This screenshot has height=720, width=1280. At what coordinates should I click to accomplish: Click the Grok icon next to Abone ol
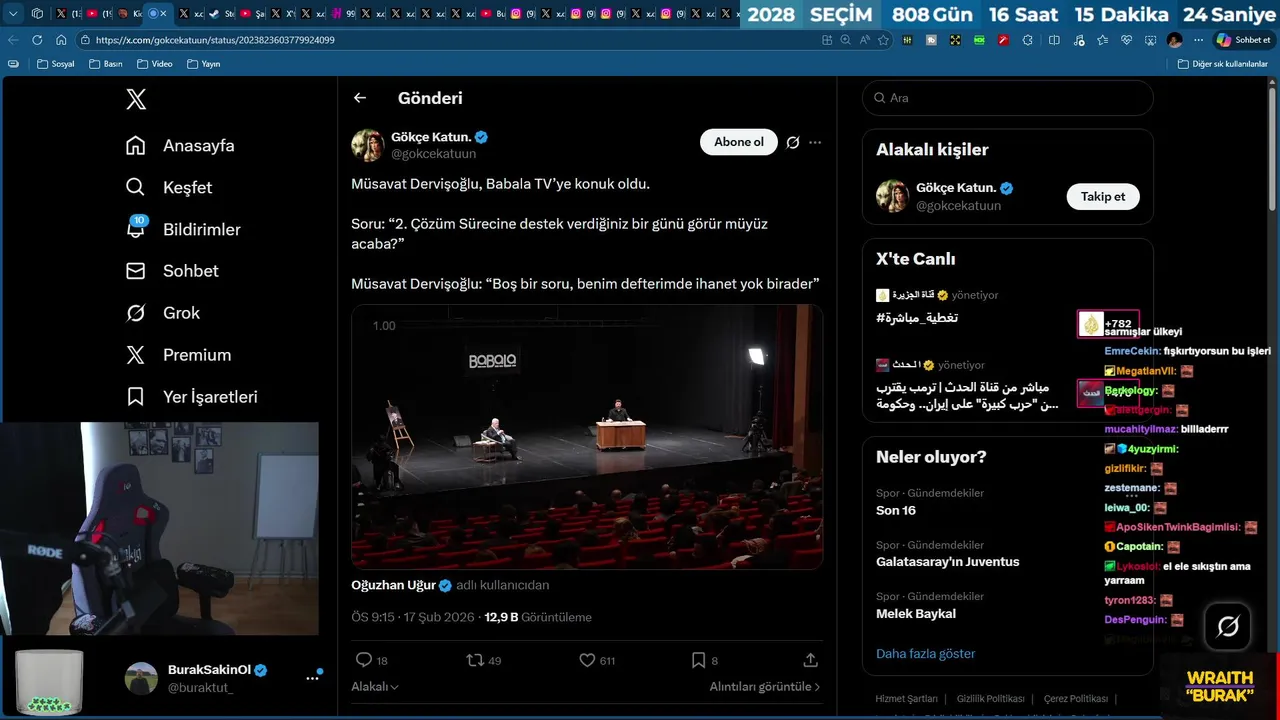793,142
